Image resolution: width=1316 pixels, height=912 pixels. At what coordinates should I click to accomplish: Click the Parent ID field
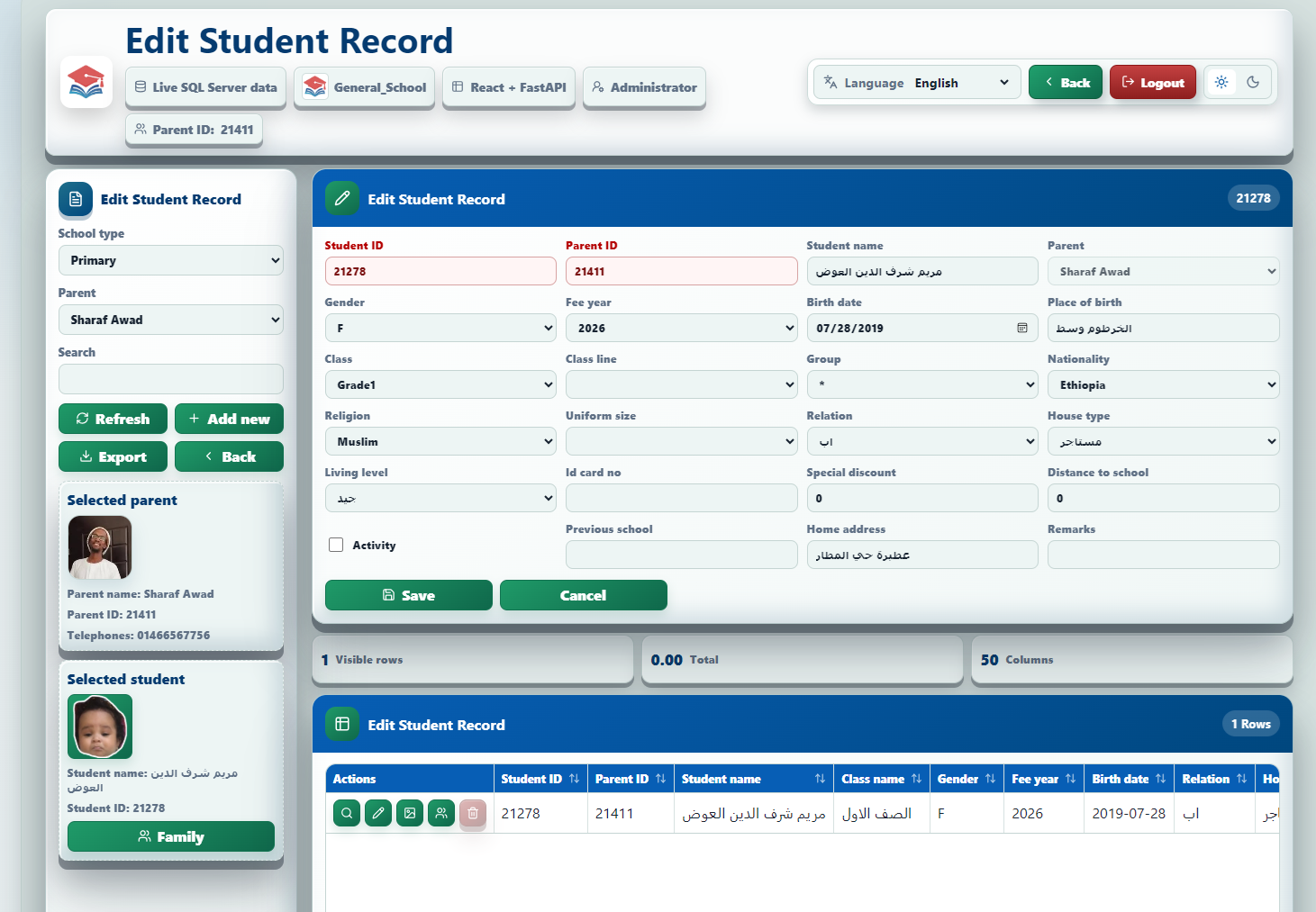(x=681, y=271)
